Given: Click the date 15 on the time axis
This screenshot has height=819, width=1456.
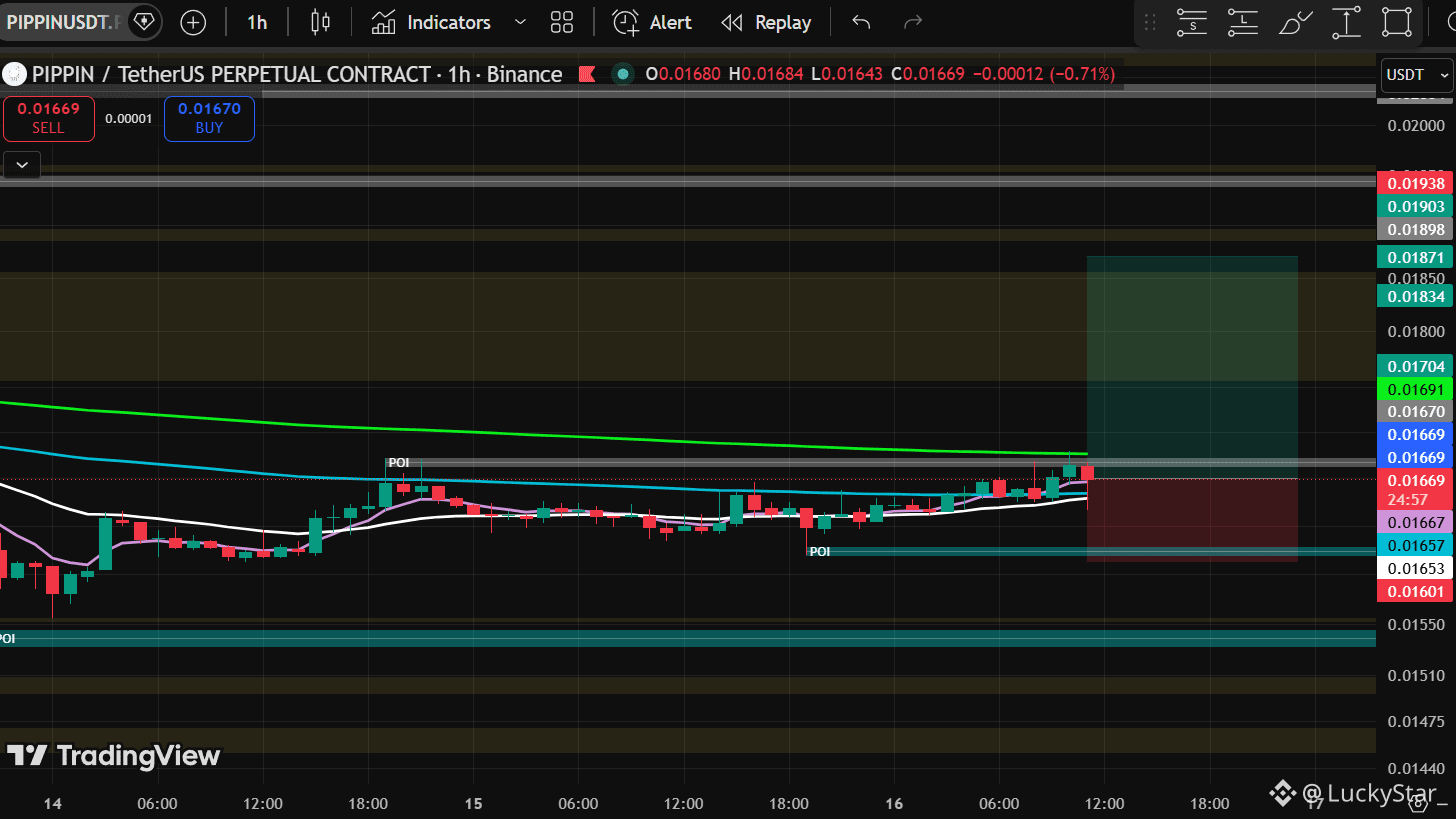Looking at the screenshot, I should [473, 803].
